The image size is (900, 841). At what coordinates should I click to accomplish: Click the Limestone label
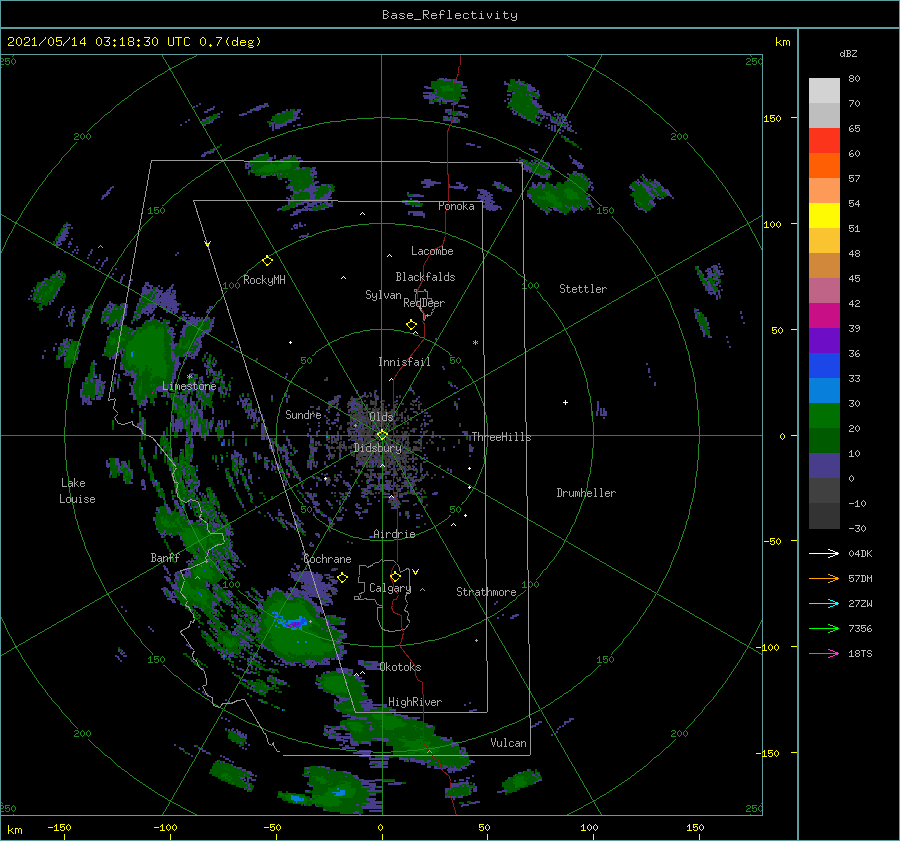click(189, 386)
